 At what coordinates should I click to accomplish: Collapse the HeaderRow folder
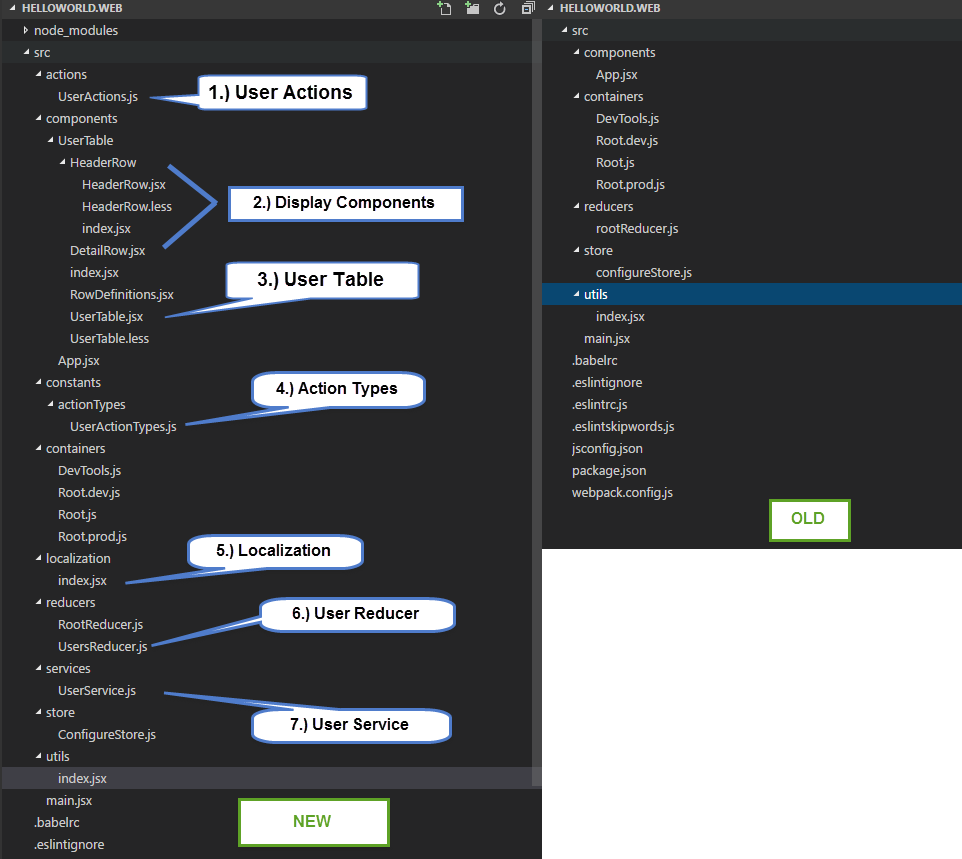coord(102,162)
